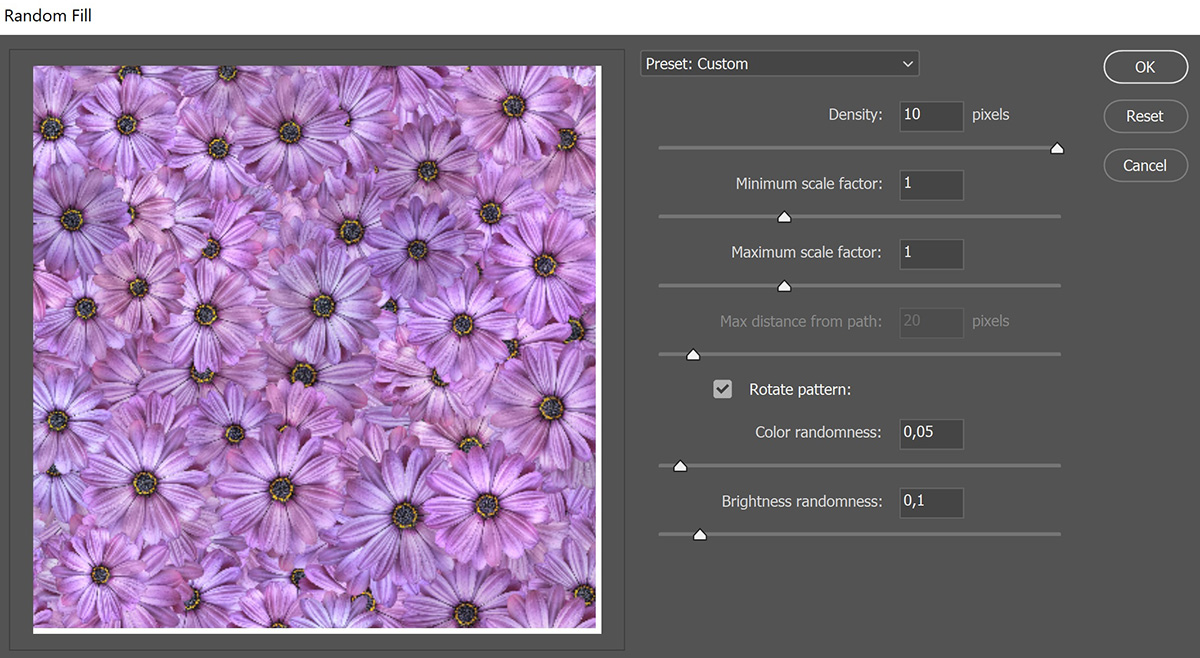Click the Density slider handle
1200x658 pixels.
[1057, 147]
